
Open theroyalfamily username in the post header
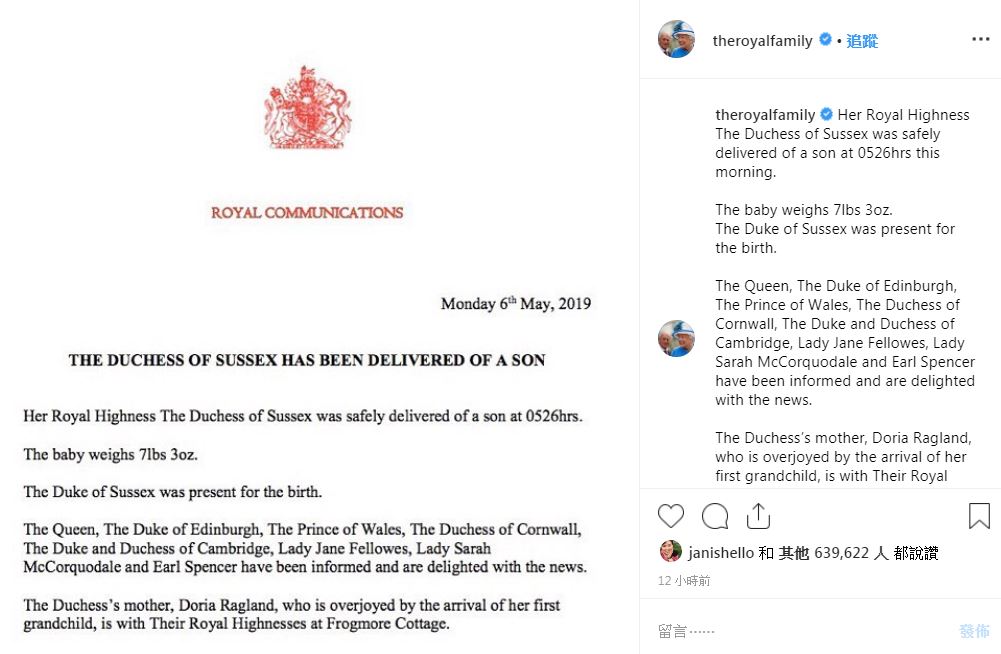point(762,41)
